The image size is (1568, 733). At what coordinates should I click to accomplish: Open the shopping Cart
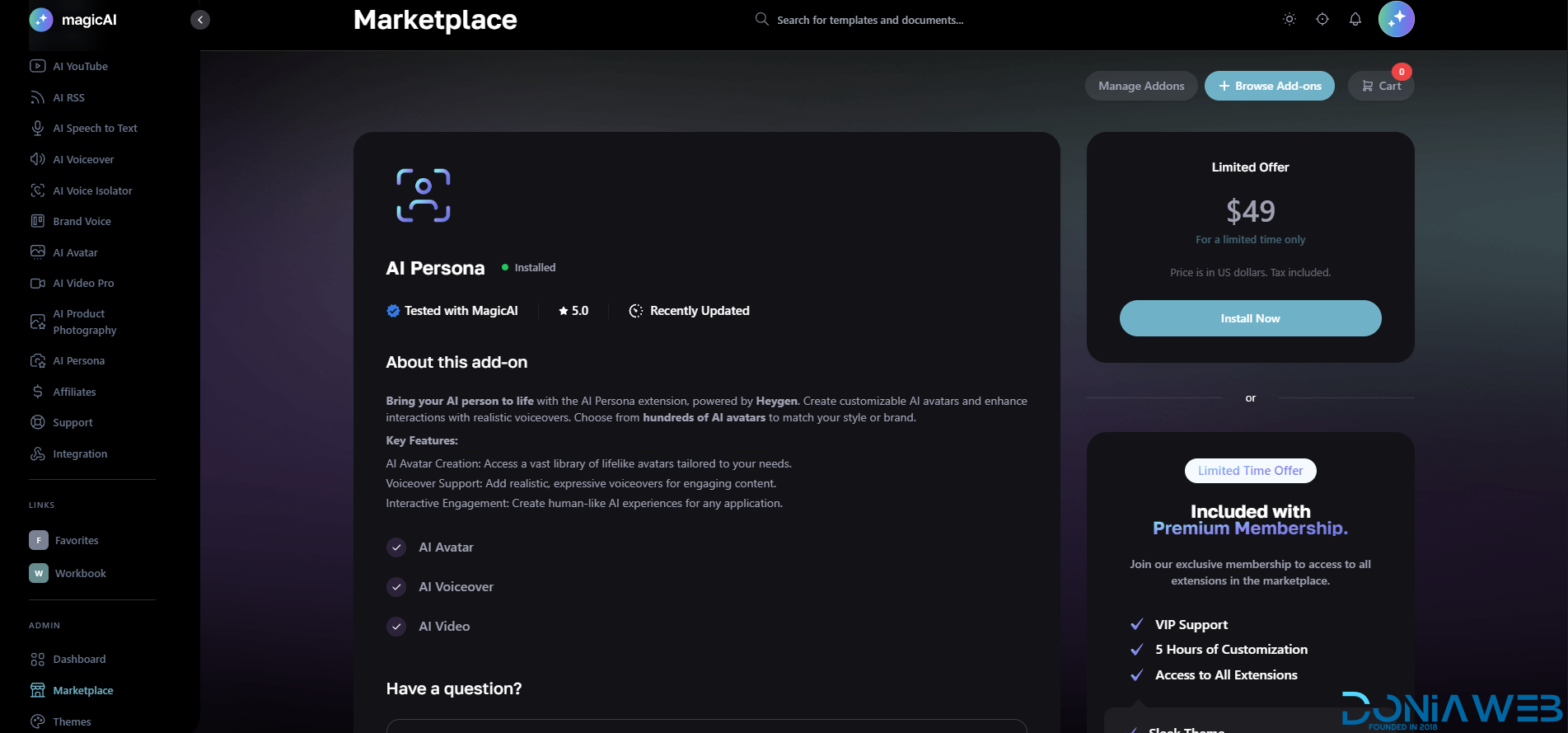click(1382, 86)
